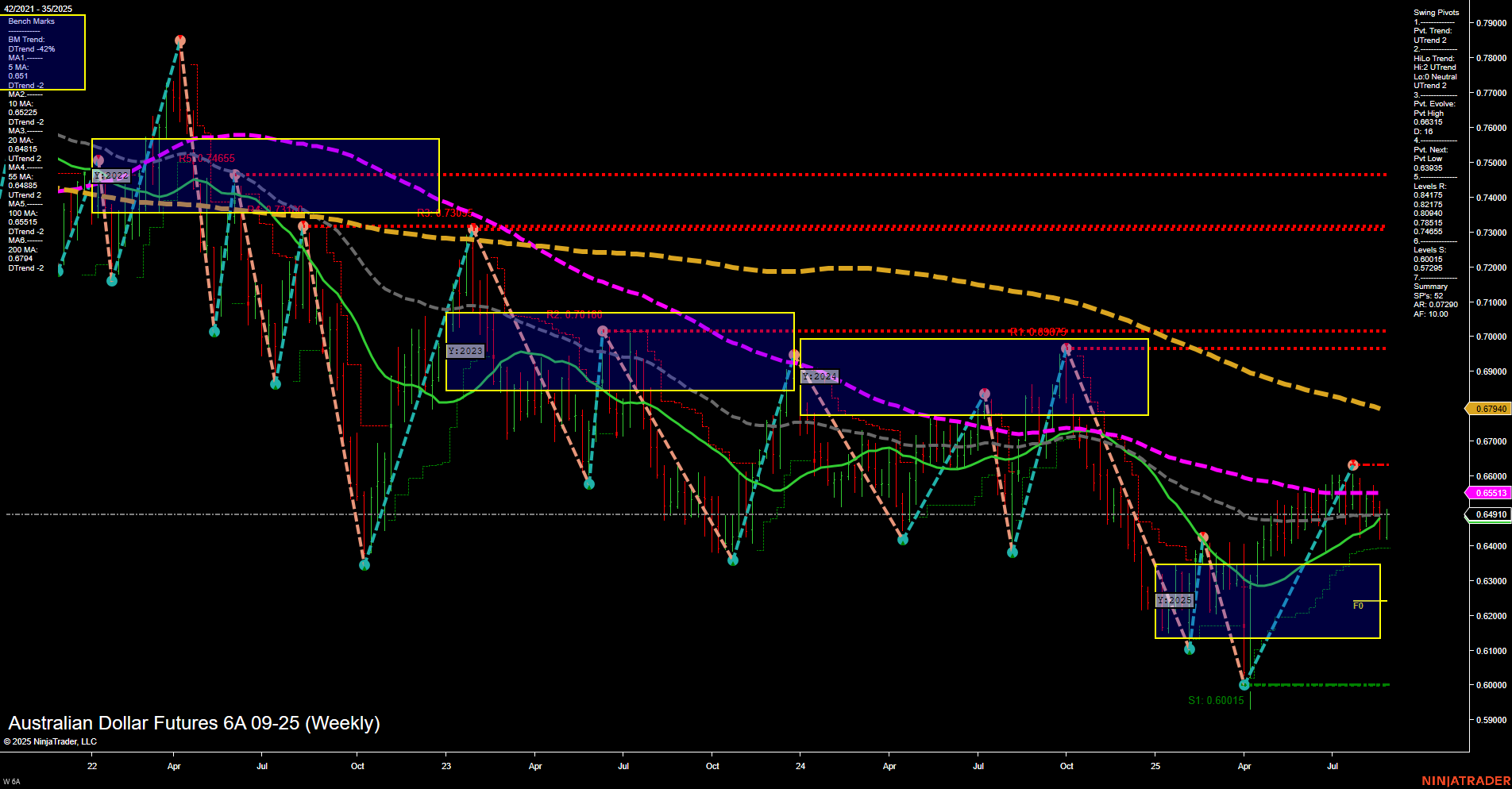The height and width of the screenshot is (789, 1512).
Task: Select the Y:2025 year label
Action: (x=1173, y=601)
